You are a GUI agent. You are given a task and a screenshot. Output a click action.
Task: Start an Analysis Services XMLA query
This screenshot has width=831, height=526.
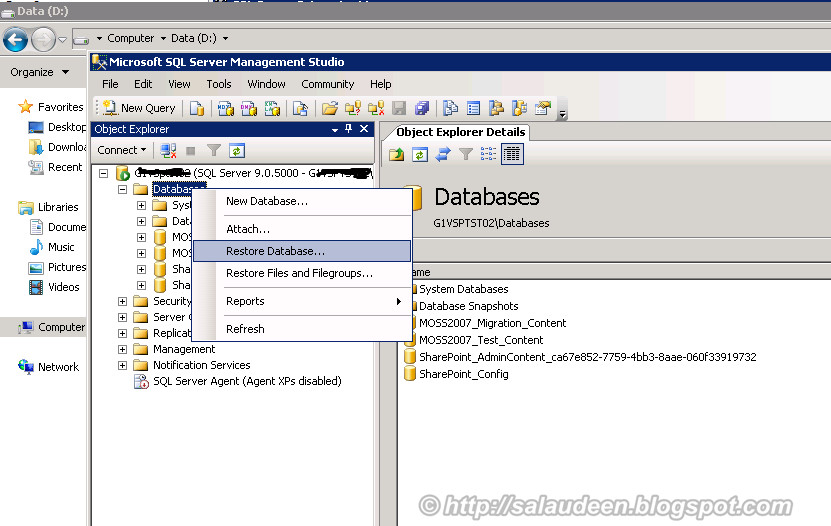click(272, 109)
